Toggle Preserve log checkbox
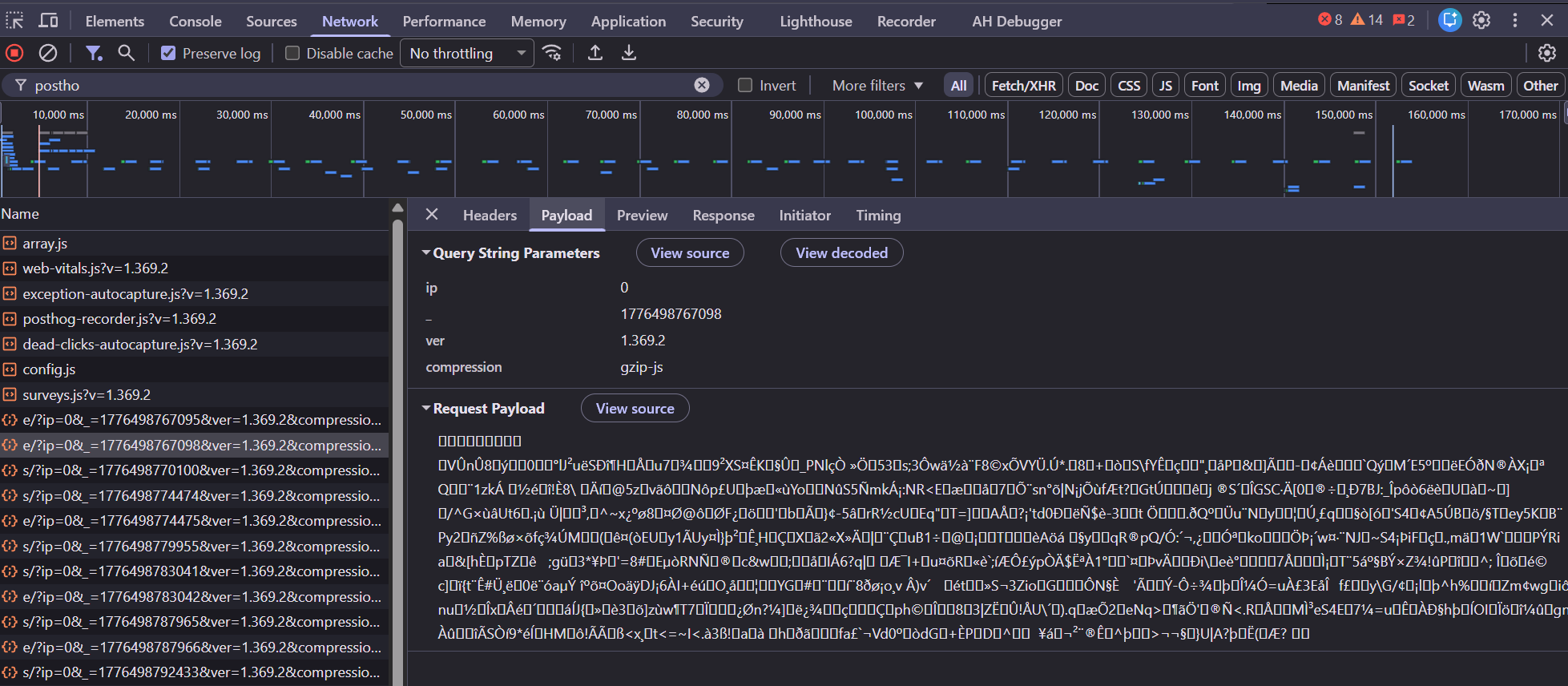This screenshot has width=1568, height=686. (x=168, y=53)
